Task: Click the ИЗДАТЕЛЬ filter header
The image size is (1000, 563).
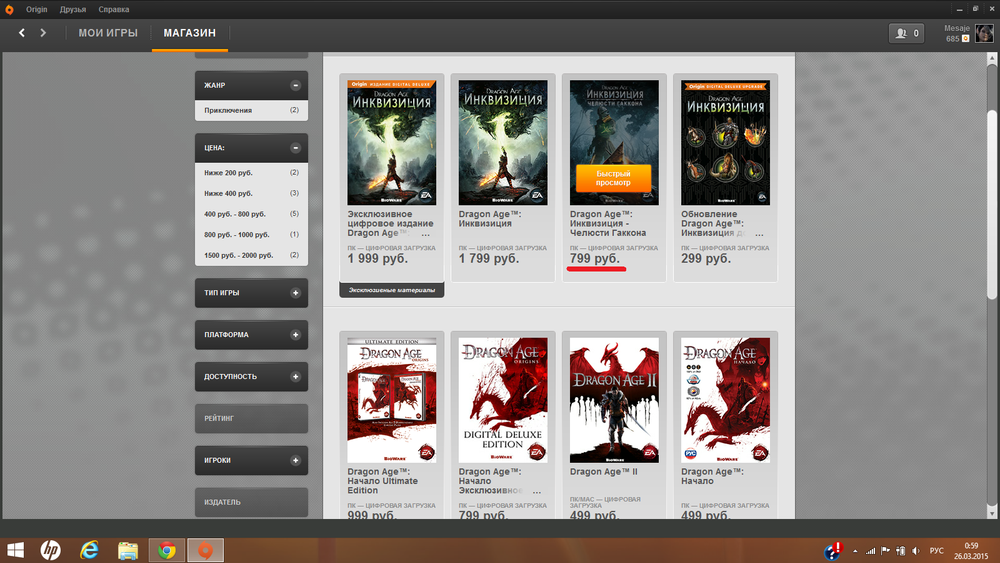Action: point(251,502)
